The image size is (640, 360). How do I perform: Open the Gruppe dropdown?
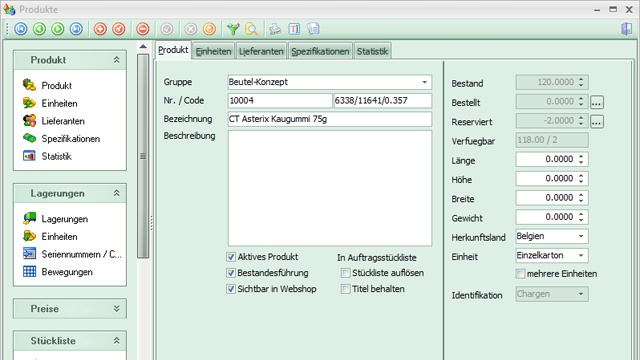pyautogui.click(x=424, y=82)
